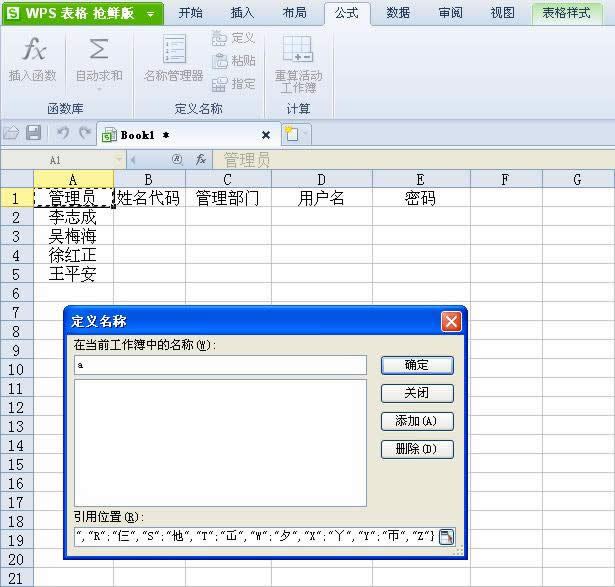This screenshot has width=615, height=587.
Task: Click the magnifier icon beside formula bar
Action: click(177, 159)
